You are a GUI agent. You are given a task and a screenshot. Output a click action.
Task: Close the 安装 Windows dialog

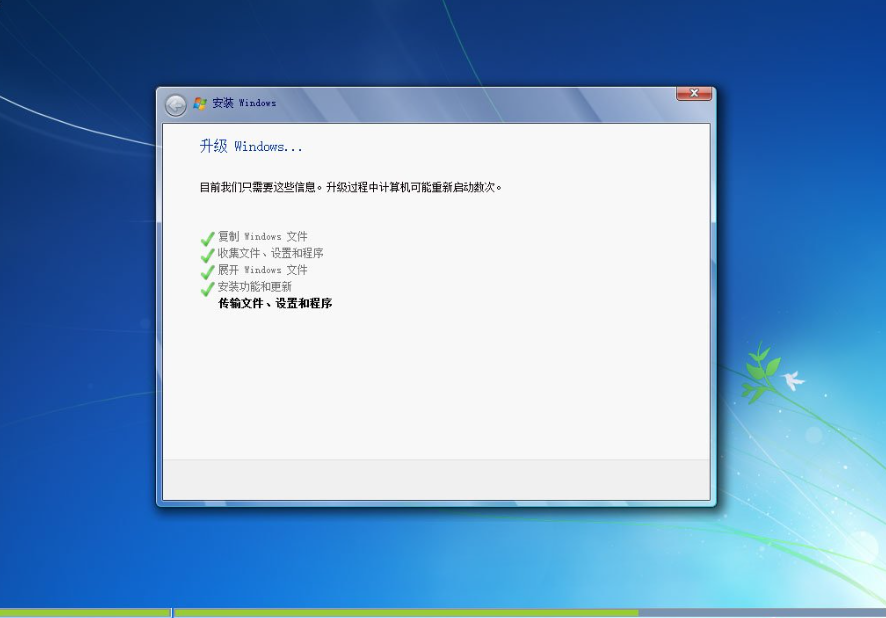(694, 94)
